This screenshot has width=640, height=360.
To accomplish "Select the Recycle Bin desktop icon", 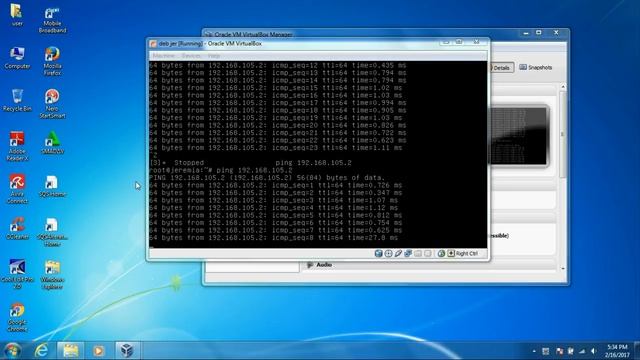I will [x=17, y=100].
